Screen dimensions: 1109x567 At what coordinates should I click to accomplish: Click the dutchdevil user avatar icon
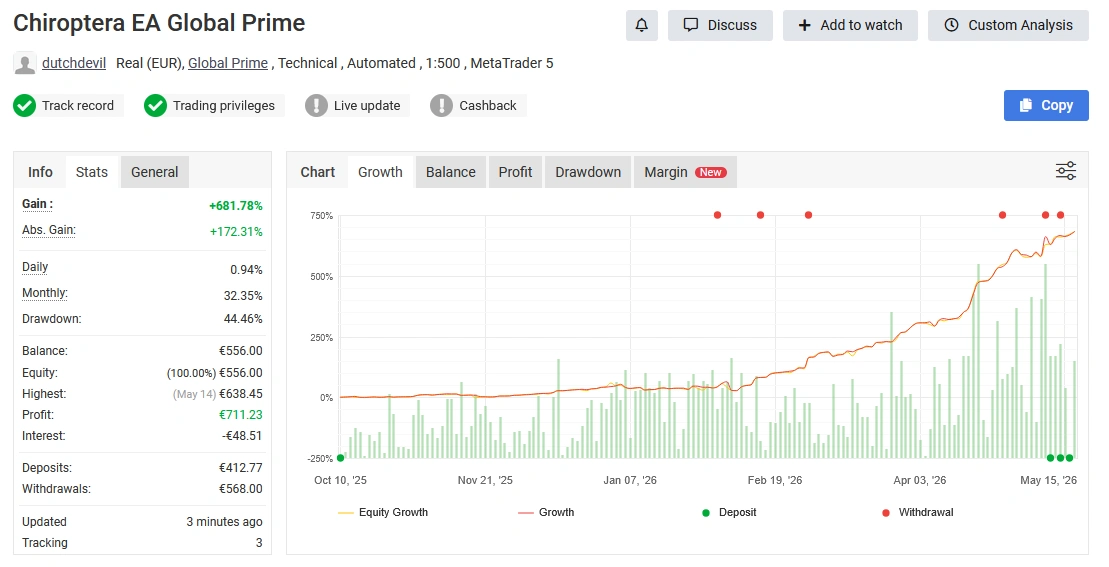[x=25, y=64]
